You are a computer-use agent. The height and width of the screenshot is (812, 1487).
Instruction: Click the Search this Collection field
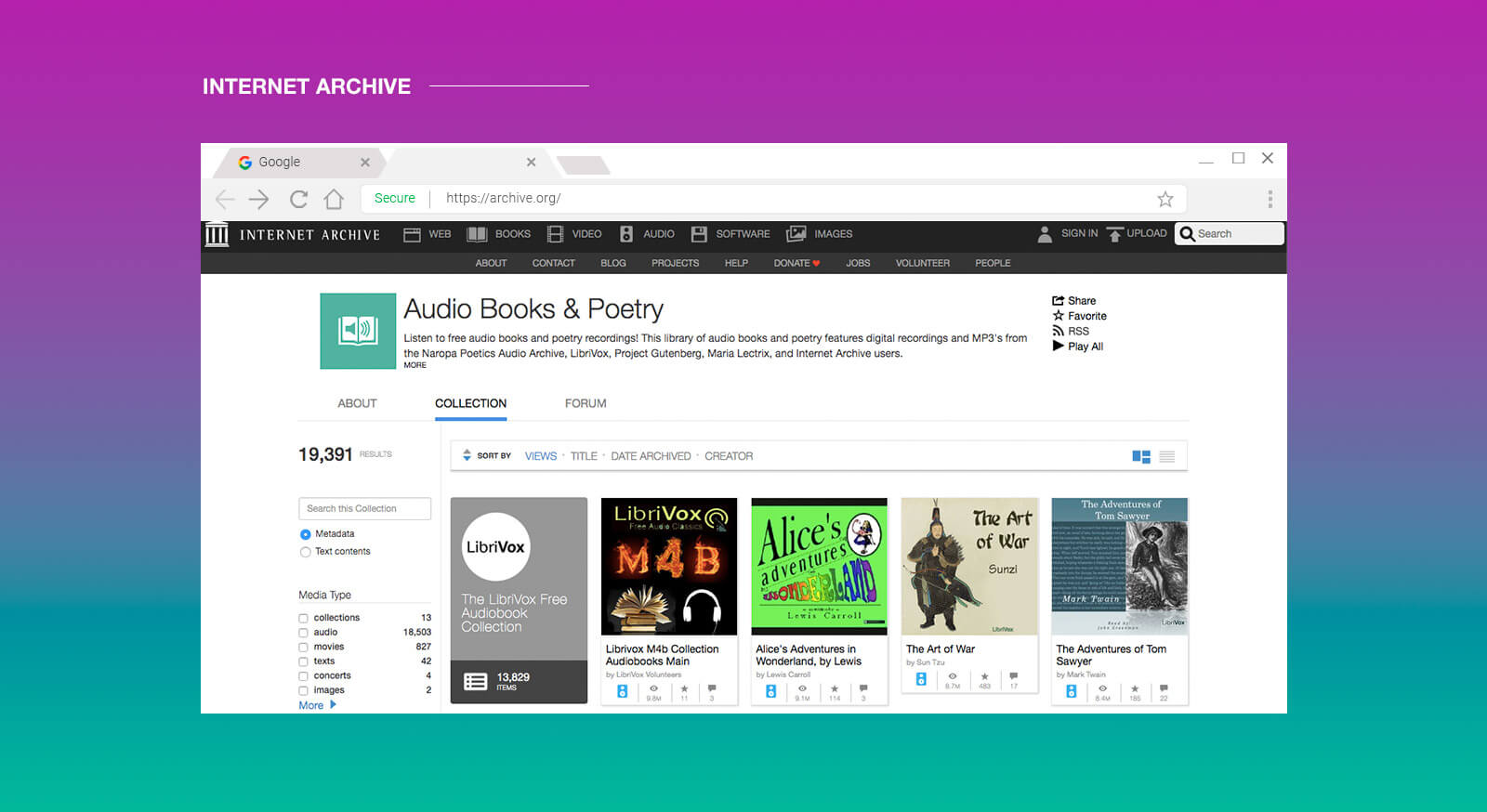364,508
